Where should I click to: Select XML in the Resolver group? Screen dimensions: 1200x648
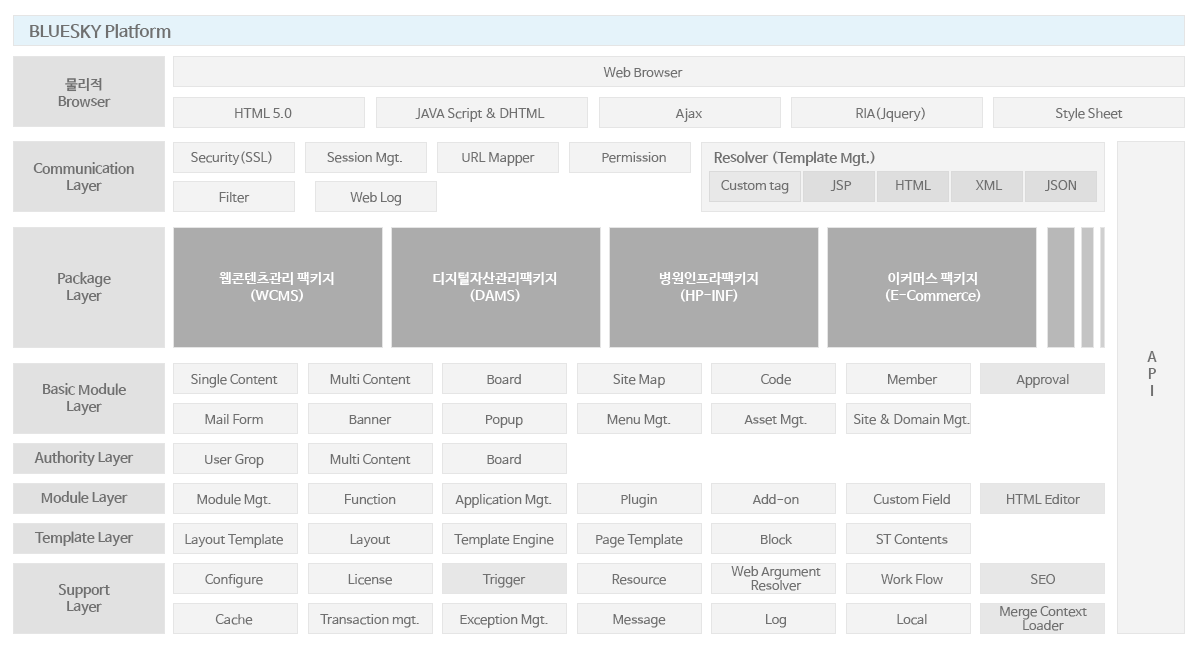(x=986, y=186)
